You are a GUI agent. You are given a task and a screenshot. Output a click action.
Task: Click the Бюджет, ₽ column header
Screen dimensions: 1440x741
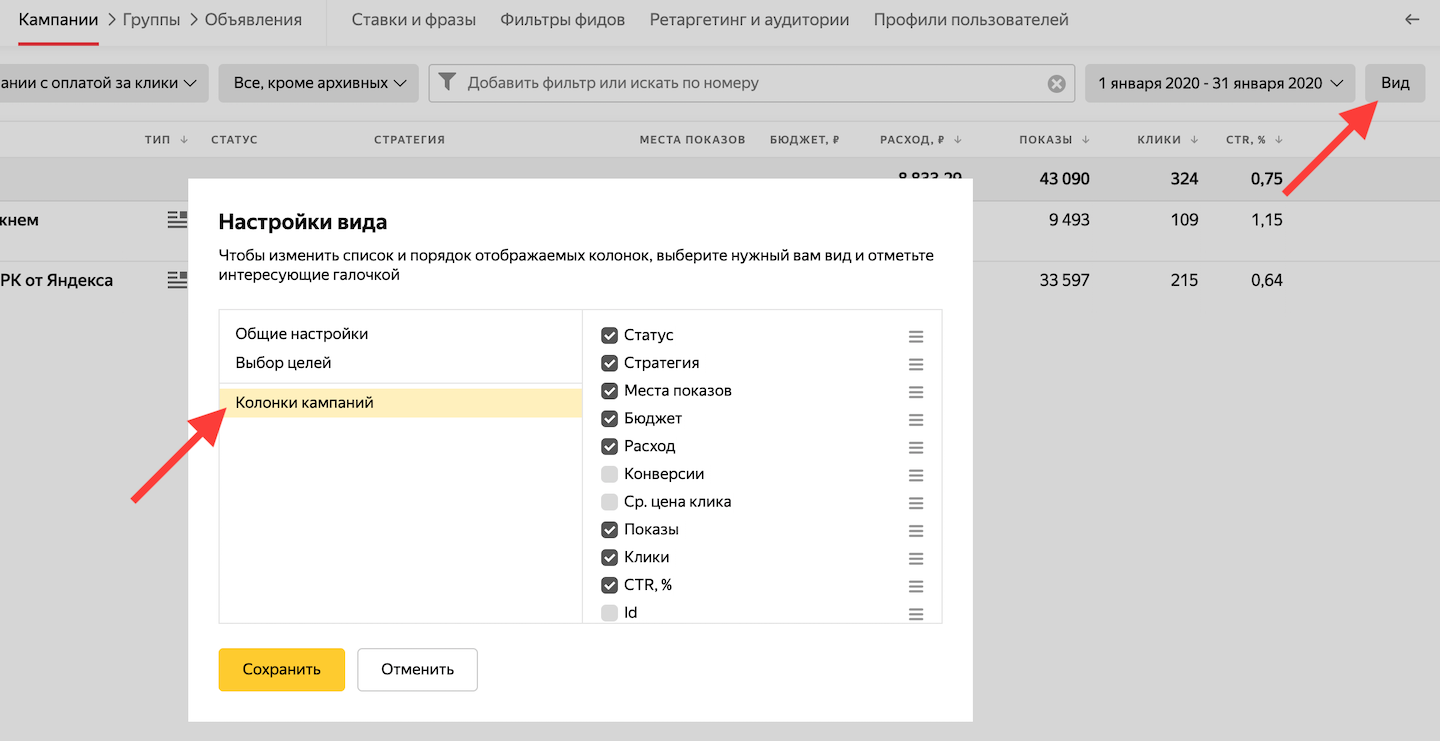[804, 140]
